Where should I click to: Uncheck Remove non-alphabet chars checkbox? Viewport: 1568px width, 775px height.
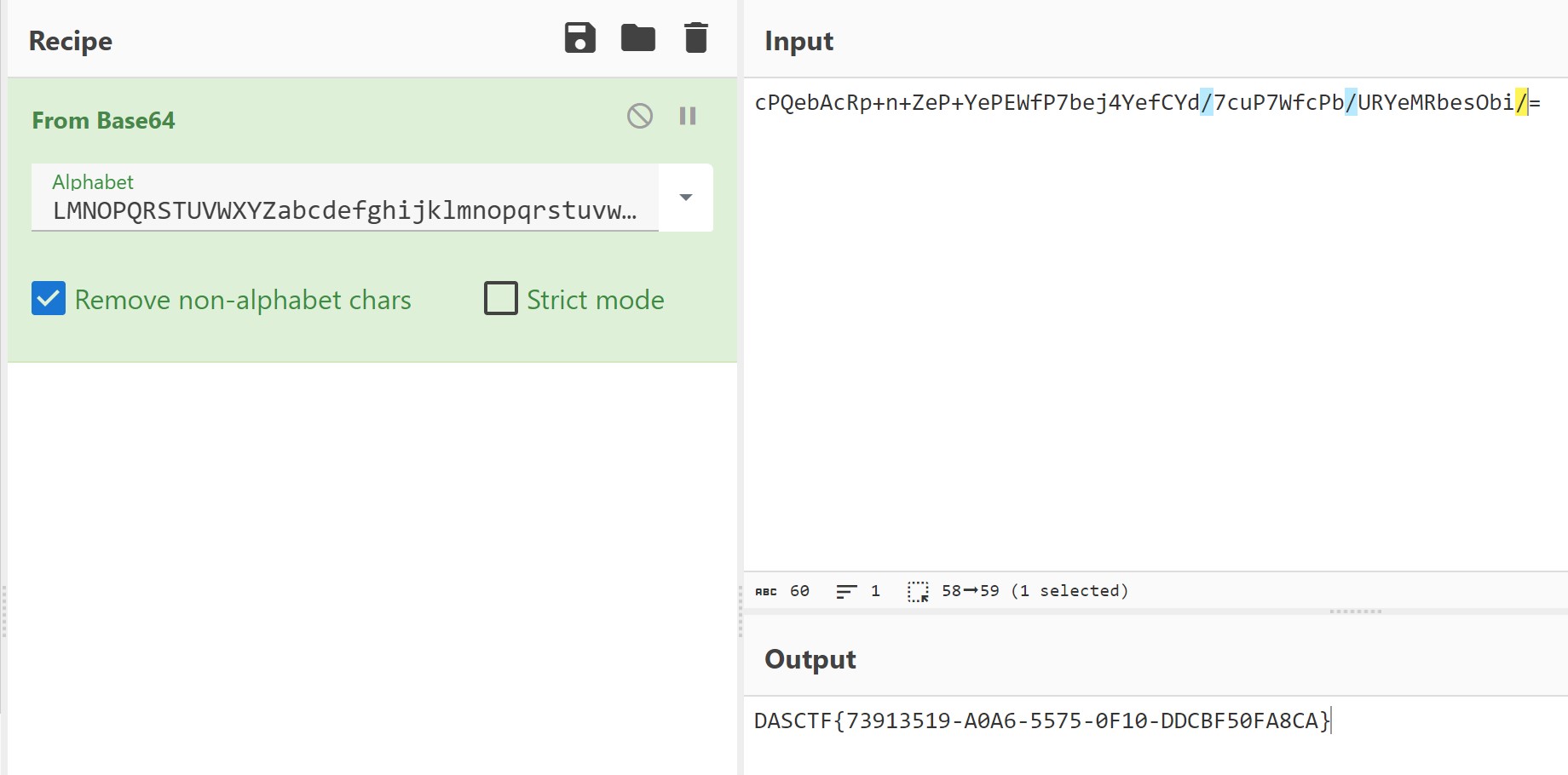(x=49, y=299)
